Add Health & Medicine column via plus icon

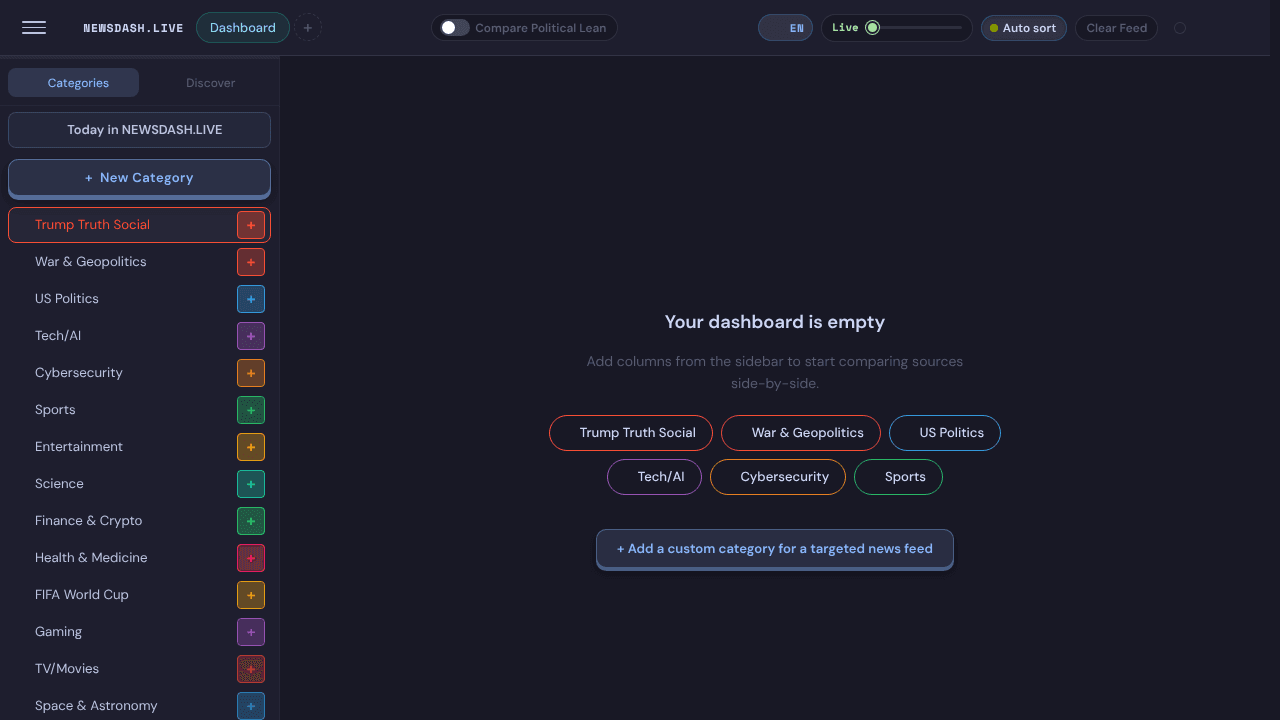pyautogui.click(x=251, y=558)
